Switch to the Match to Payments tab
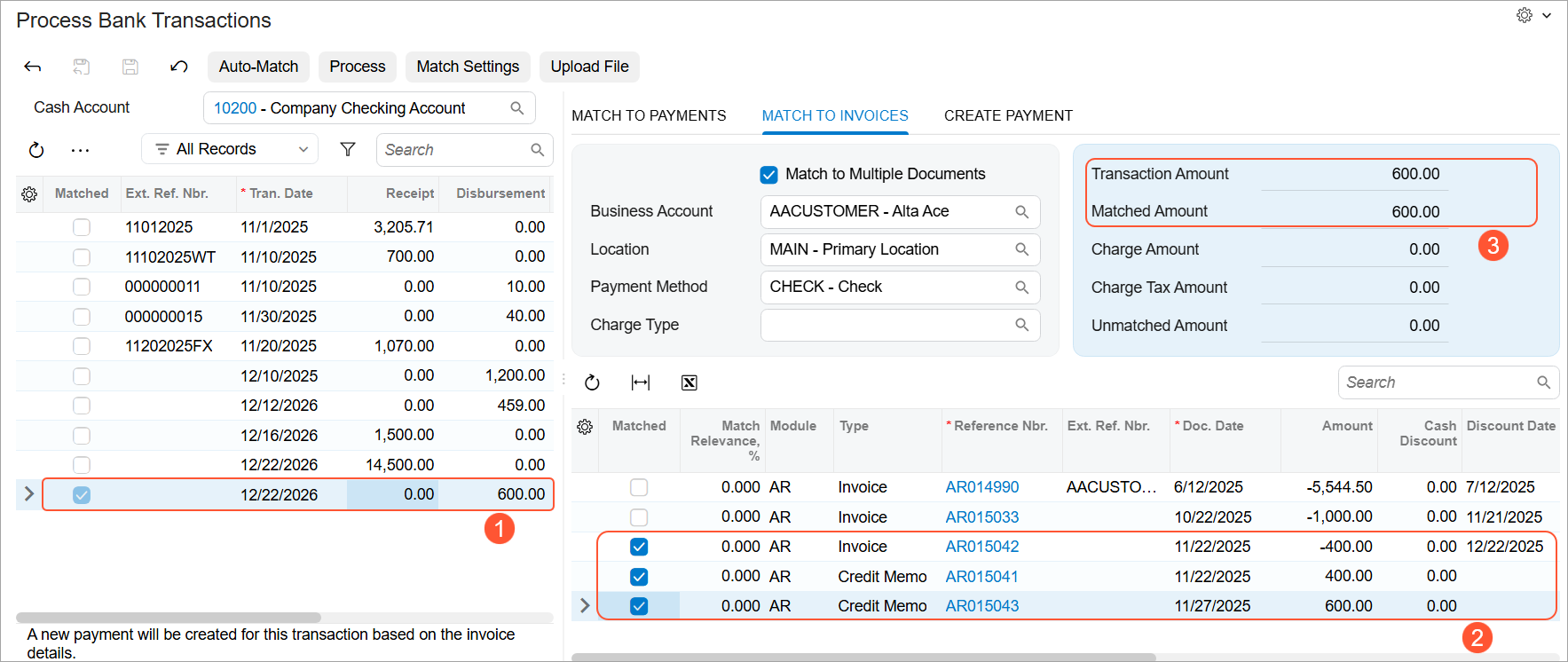Screen dimensions: 1568x662 [x=649, y=115]
